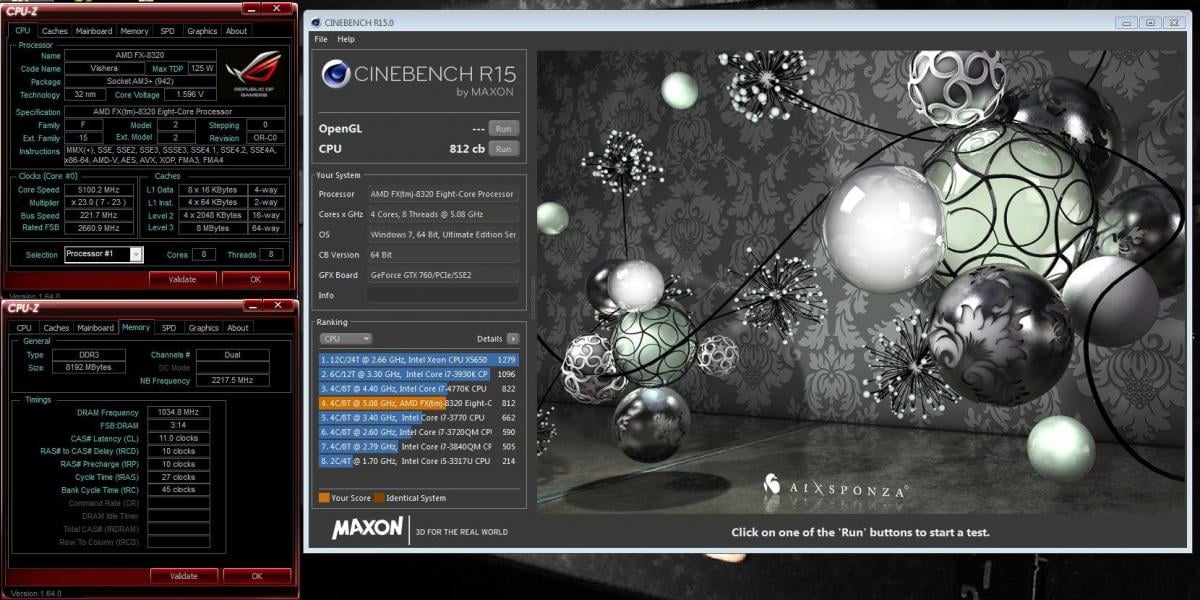
Task: Run the CPU benchmark test
Action: 504,149
